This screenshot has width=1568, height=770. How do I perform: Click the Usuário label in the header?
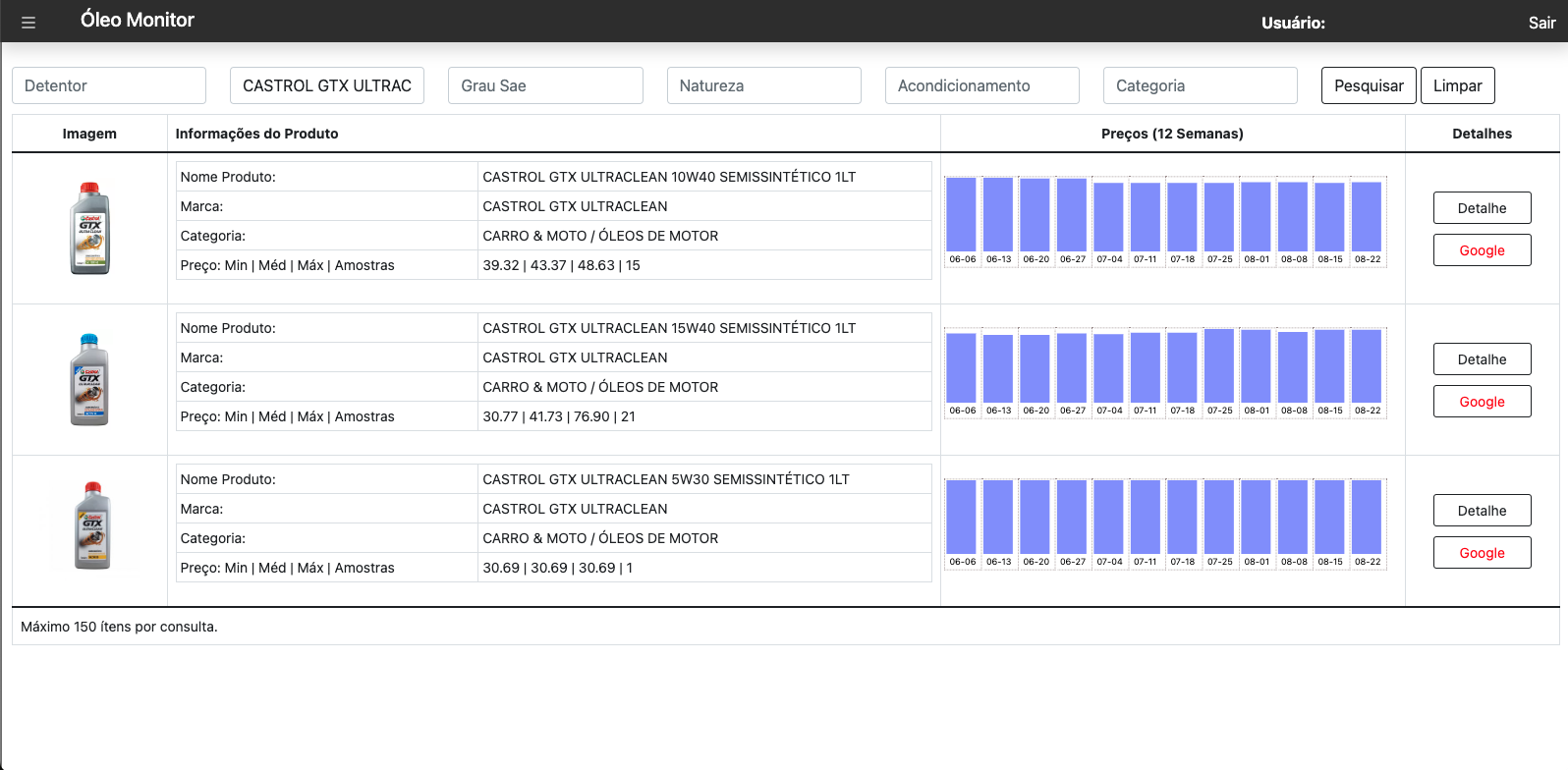tap(1293, 23)
